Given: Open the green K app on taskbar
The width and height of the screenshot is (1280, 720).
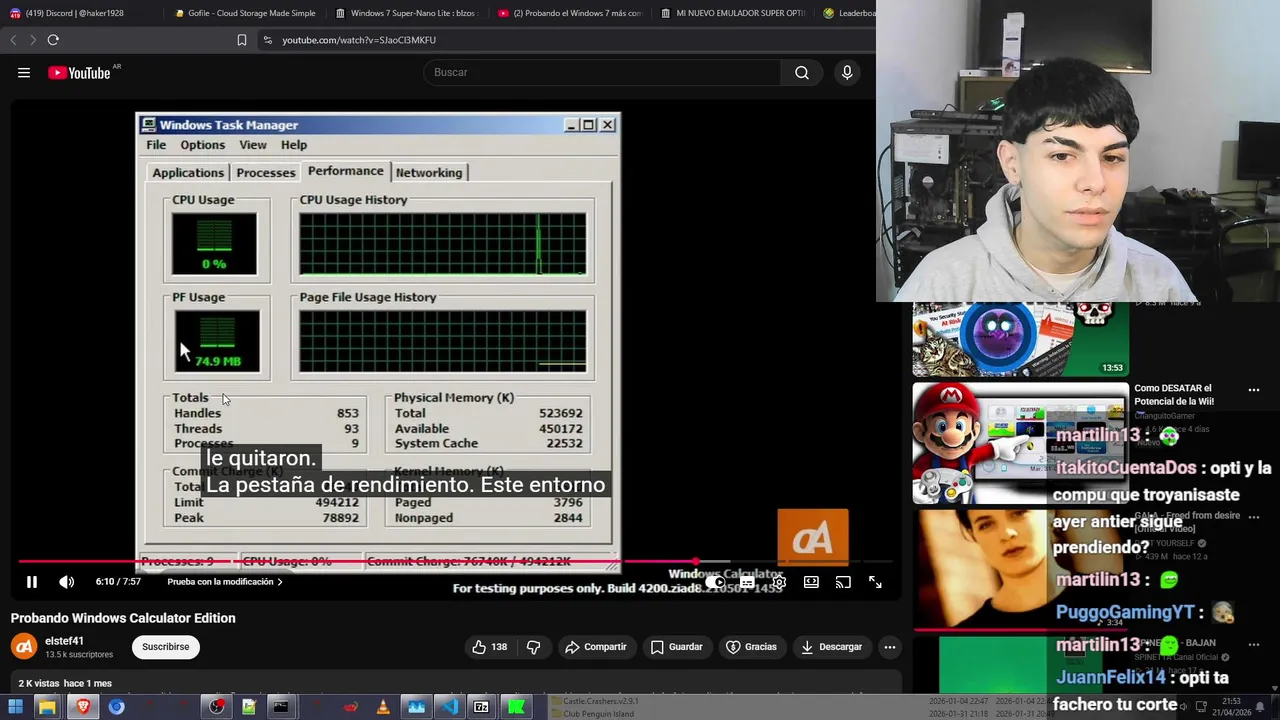Looking at the screenshot, I should [516, 707].
